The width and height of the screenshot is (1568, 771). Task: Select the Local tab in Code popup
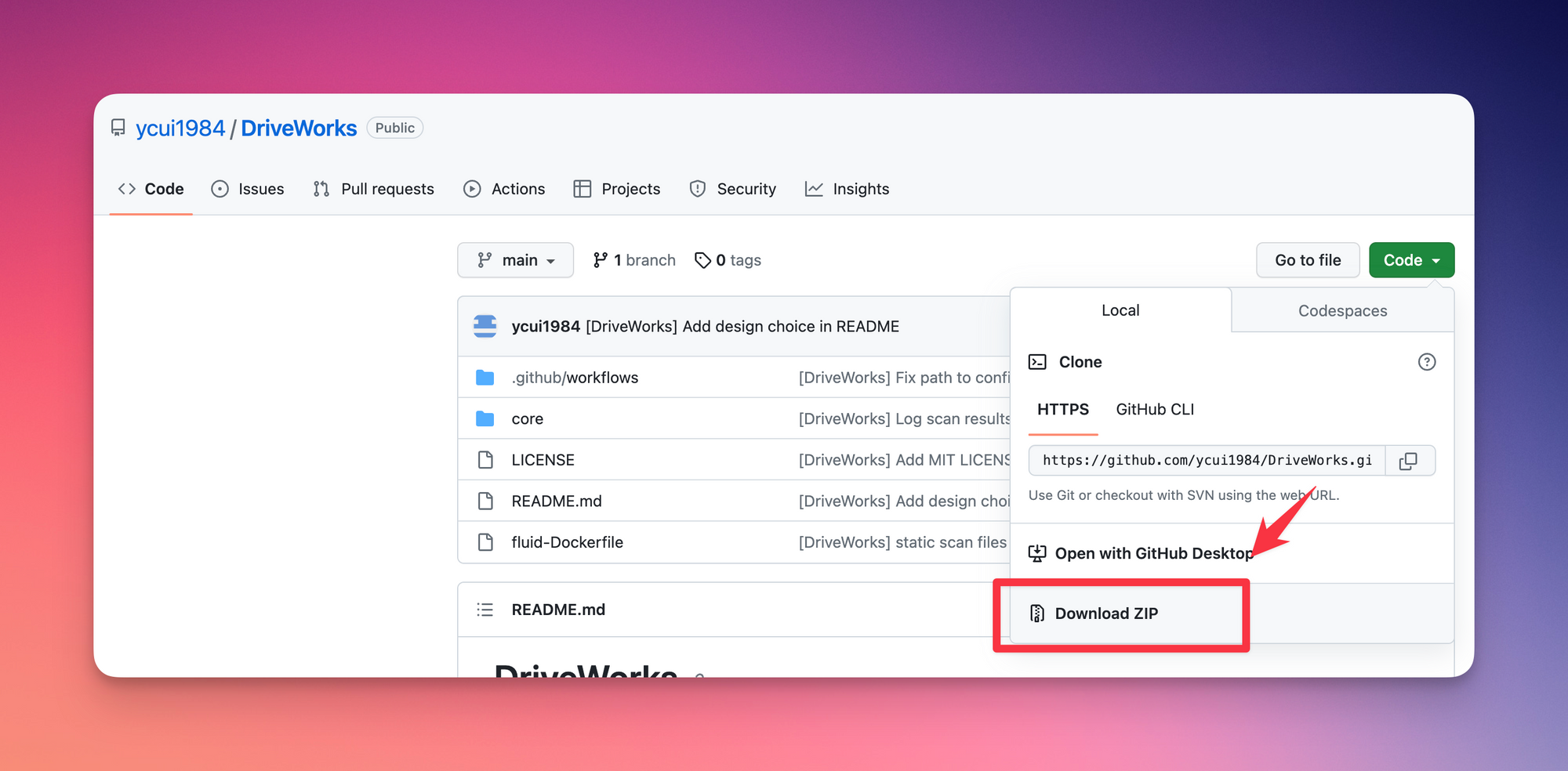tap(1120, 310)
